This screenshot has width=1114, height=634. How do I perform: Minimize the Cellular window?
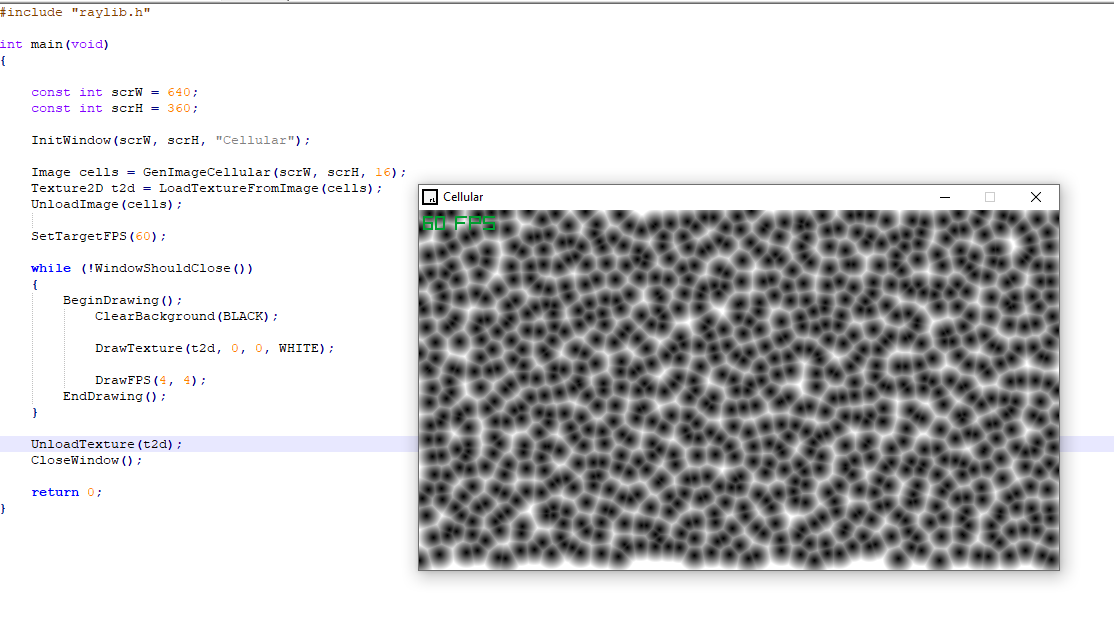point(944,197)
